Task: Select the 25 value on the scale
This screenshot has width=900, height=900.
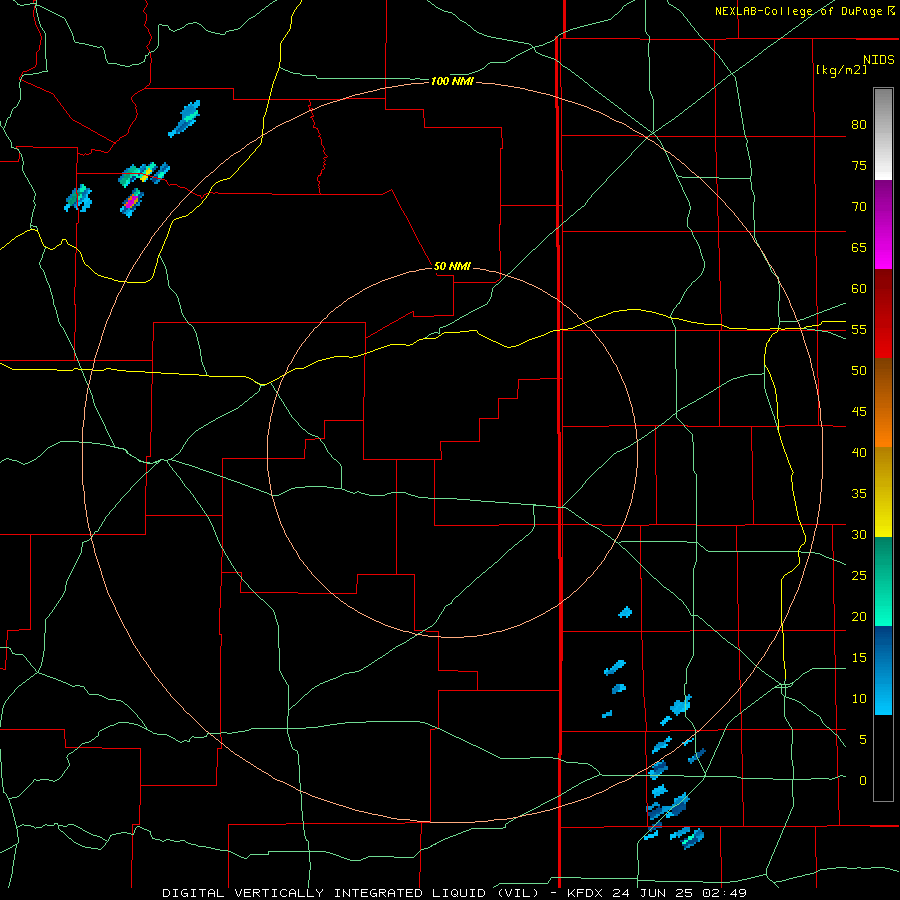Action: click(859, 575)
